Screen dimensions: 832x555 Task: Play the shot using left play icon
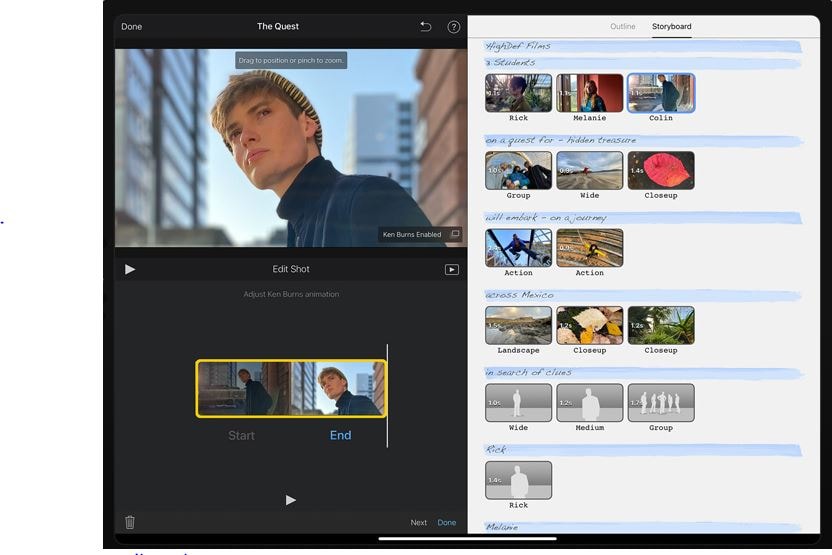point(130,270)
